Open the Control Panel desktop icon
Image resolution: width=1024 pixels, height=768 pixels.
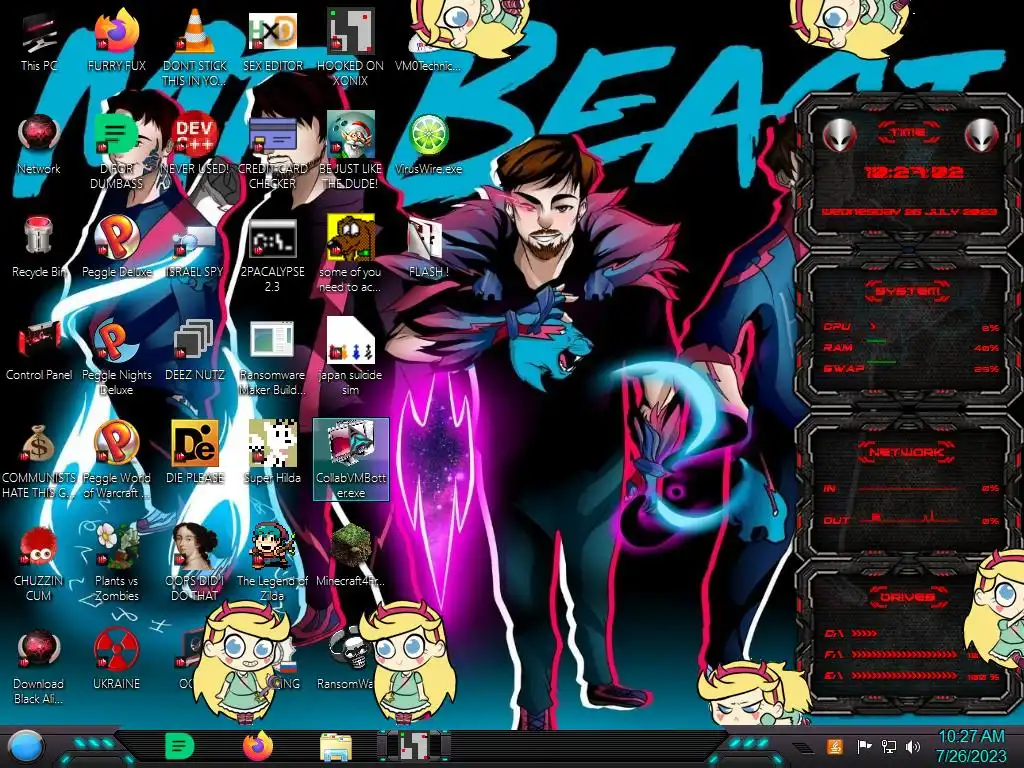pos(39,350)
